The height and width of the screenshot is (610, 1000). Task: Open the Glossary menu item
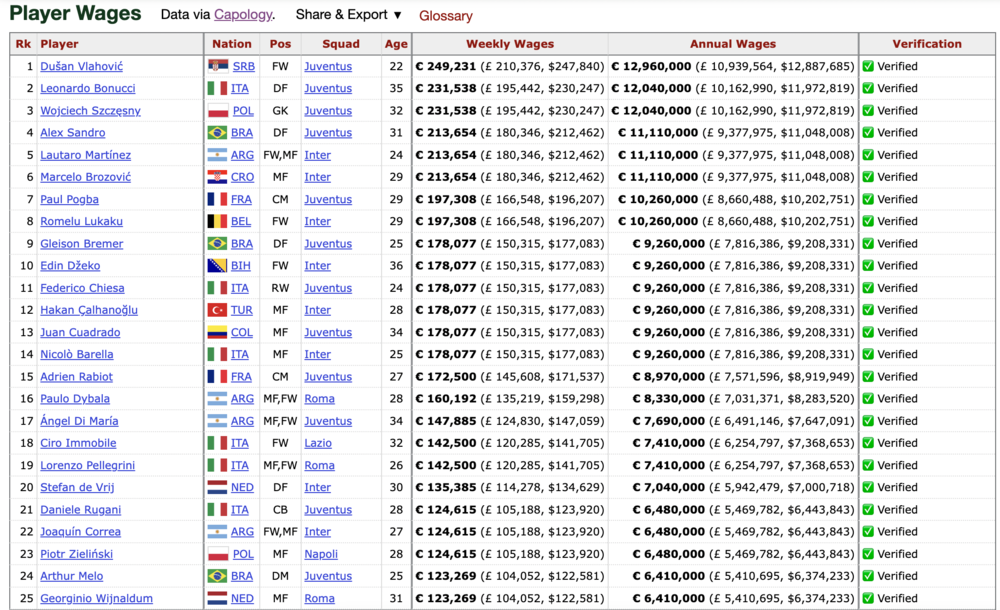[x=446, y=16]
